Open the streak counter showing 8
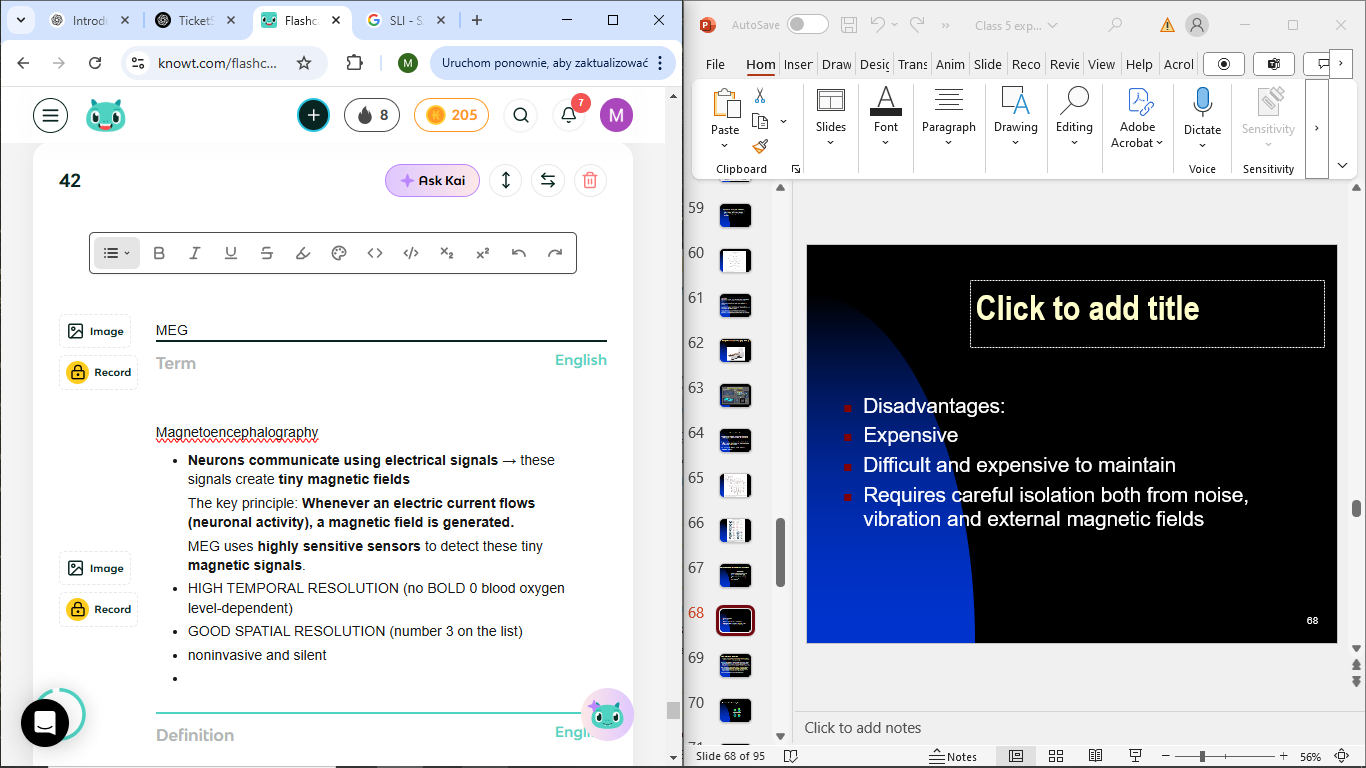The height and width of the screenshot is (768, 1366). click(x=372, y=115)
